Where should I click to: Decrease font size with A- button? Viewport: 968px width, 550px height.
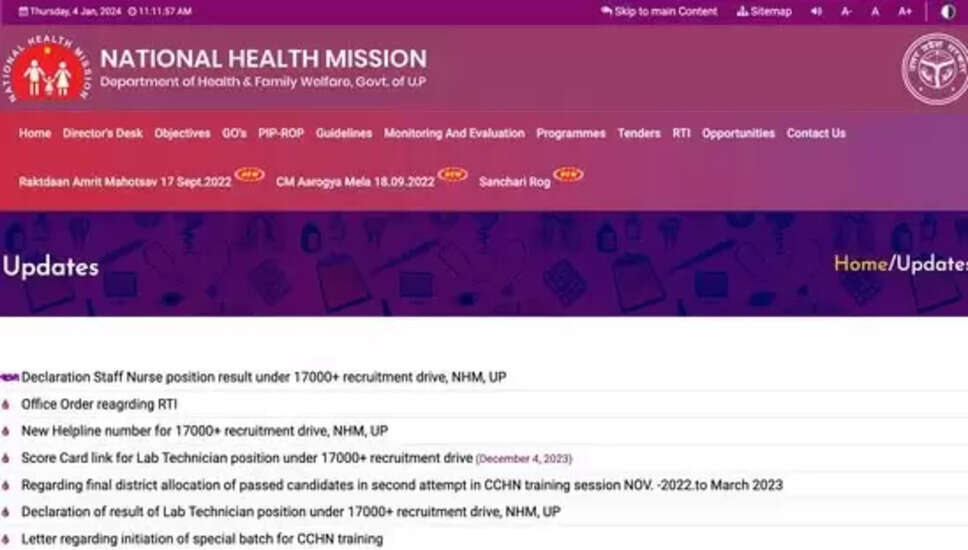[847, 12]
